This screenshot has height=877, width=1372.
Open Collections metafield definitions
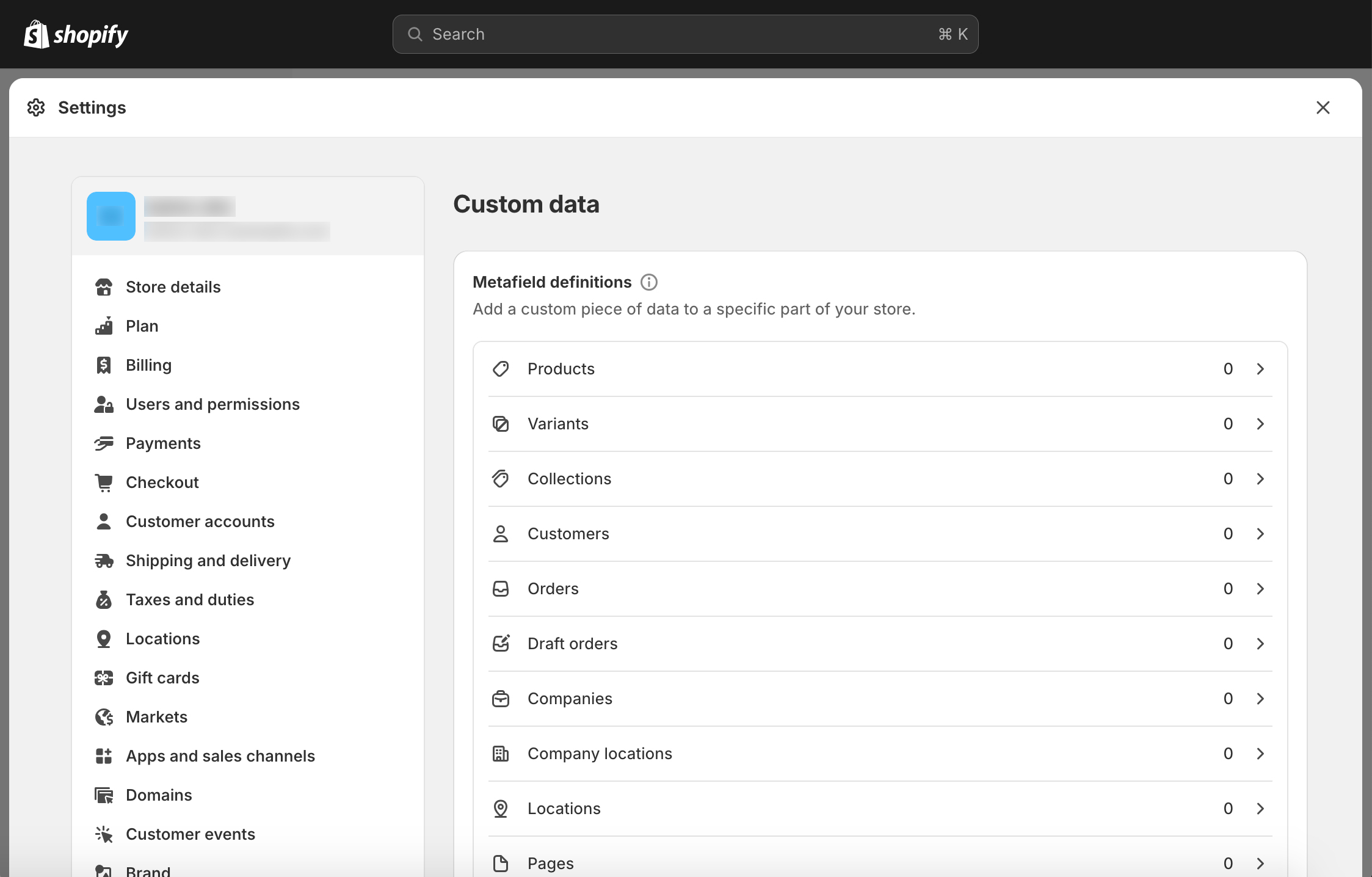pyautogui.click(x=569, y=479)
